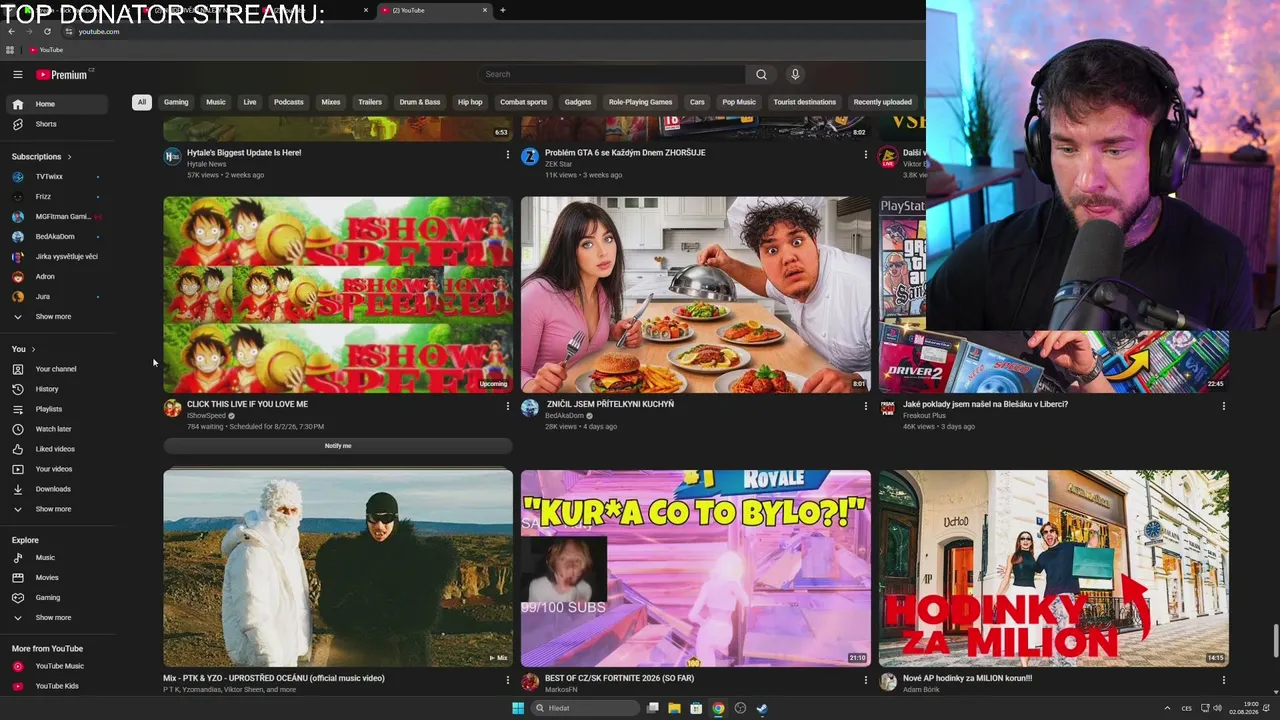Screen dimensions: 1280x720
Task: Open the Chrome apps grid icon
Action: point(10,50)
